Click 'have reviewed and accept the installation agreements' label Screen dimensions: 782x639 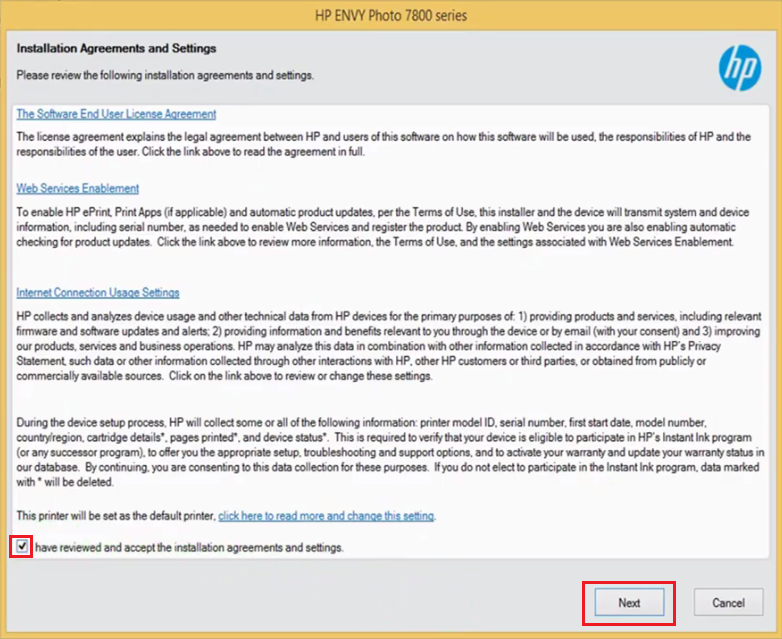point(189,547)
